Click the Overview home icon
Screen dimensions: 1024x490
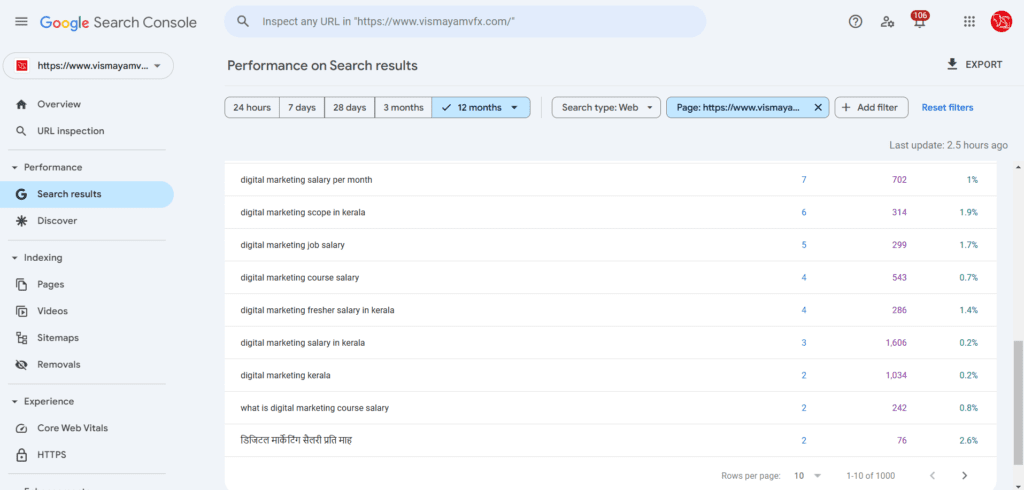[x=22, y=104]
